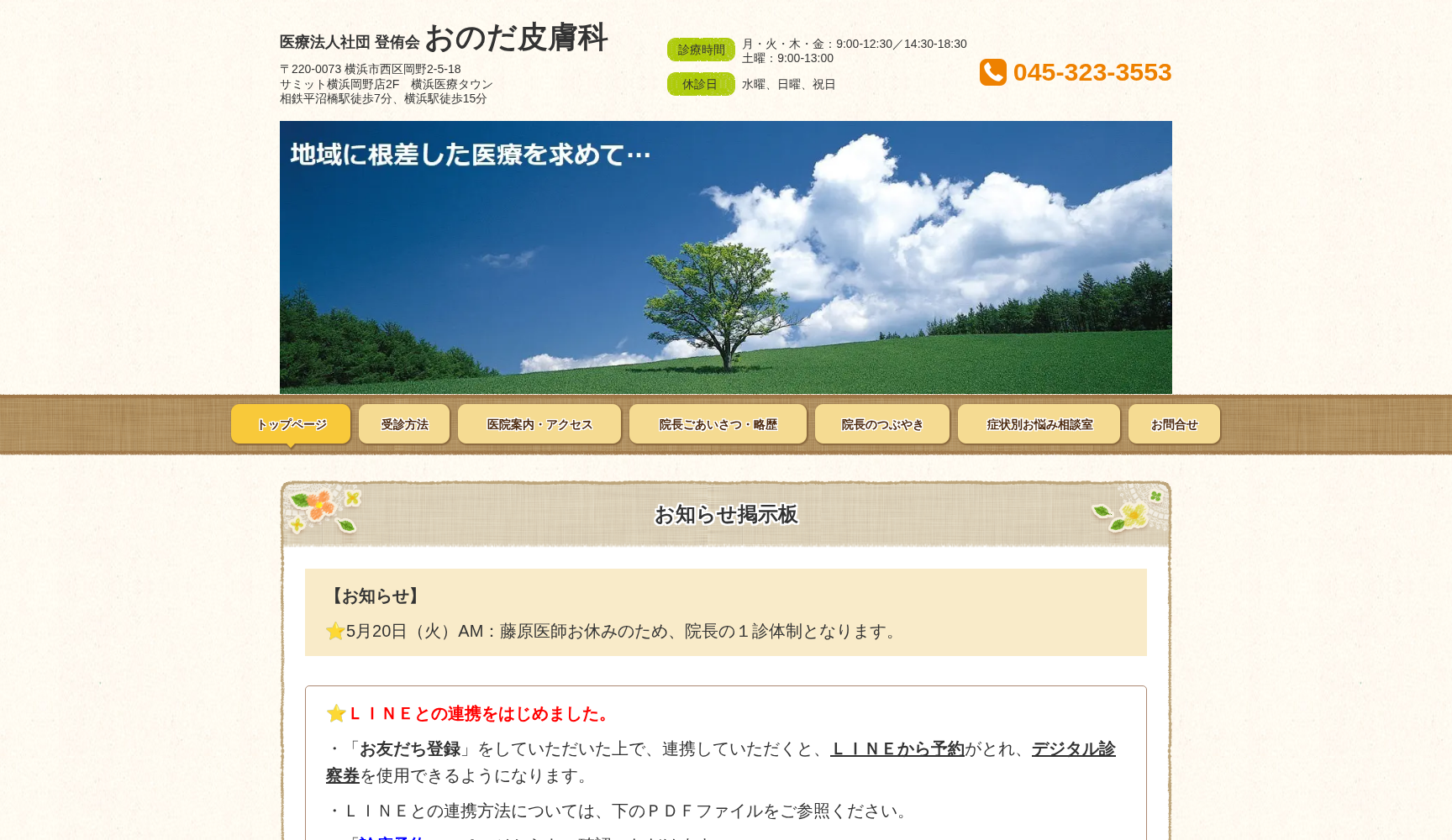
Task: Call the 045-323-3553 phone number
Action: (x=1092, y=73)
